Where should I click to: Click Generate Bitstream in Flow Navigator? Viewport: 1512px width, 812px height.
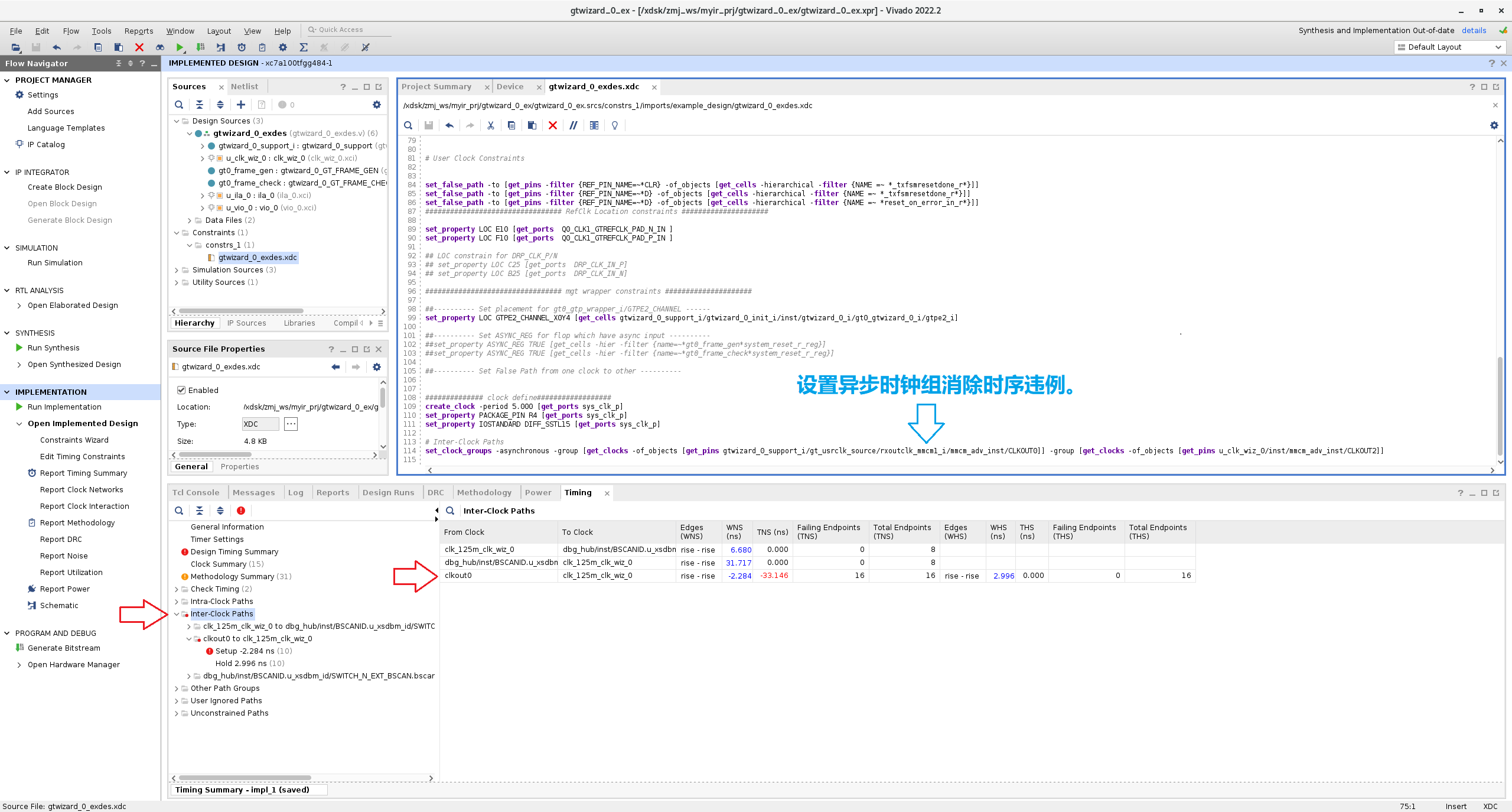(x=64, y=648)
